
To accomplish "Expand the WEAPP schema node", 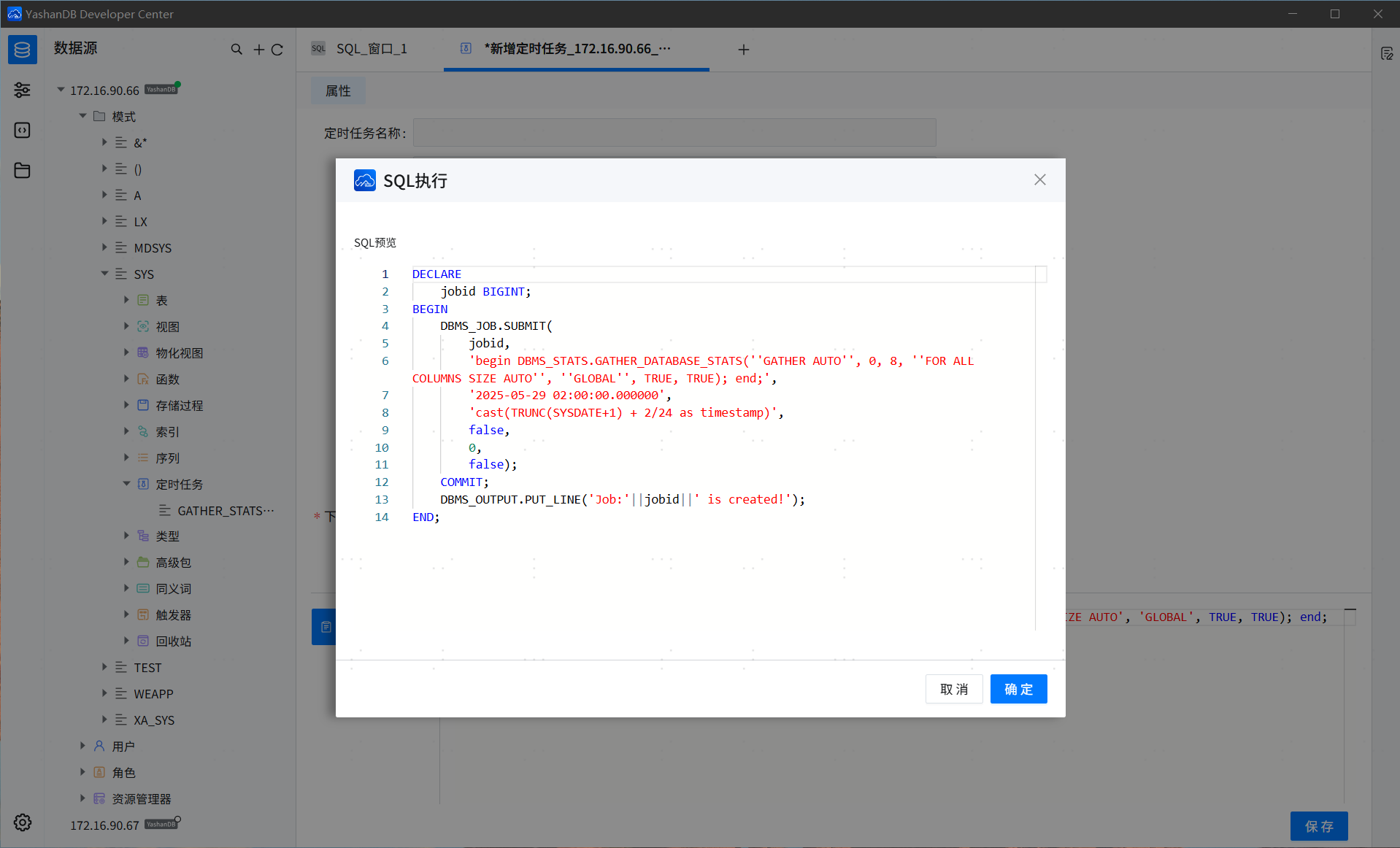I will [x=104, y=693].
